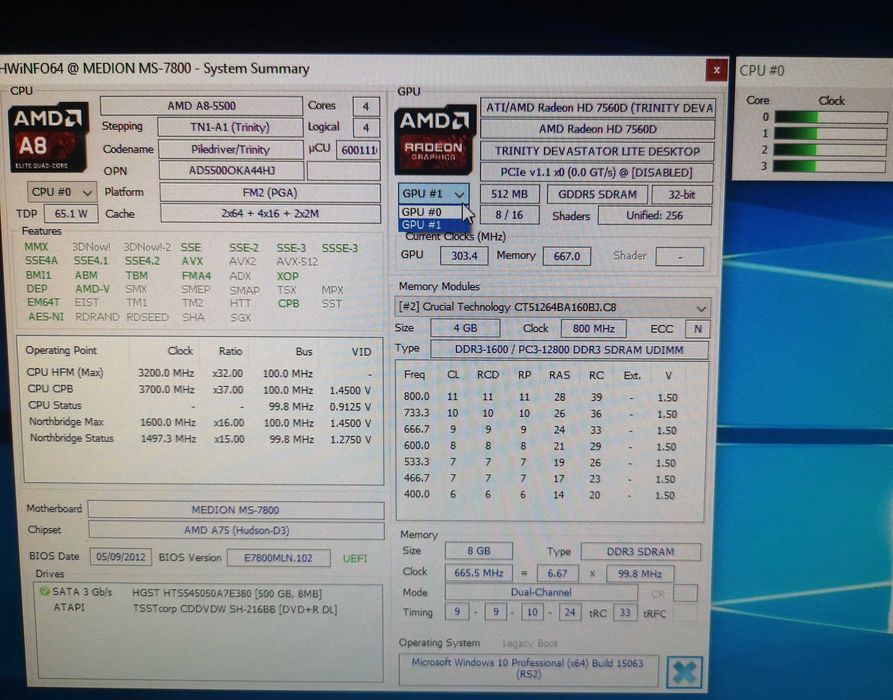The width and height of the screenshot is (893, 700).
Task: Click the green UEFI label
Action: click(x=355, y=558)
